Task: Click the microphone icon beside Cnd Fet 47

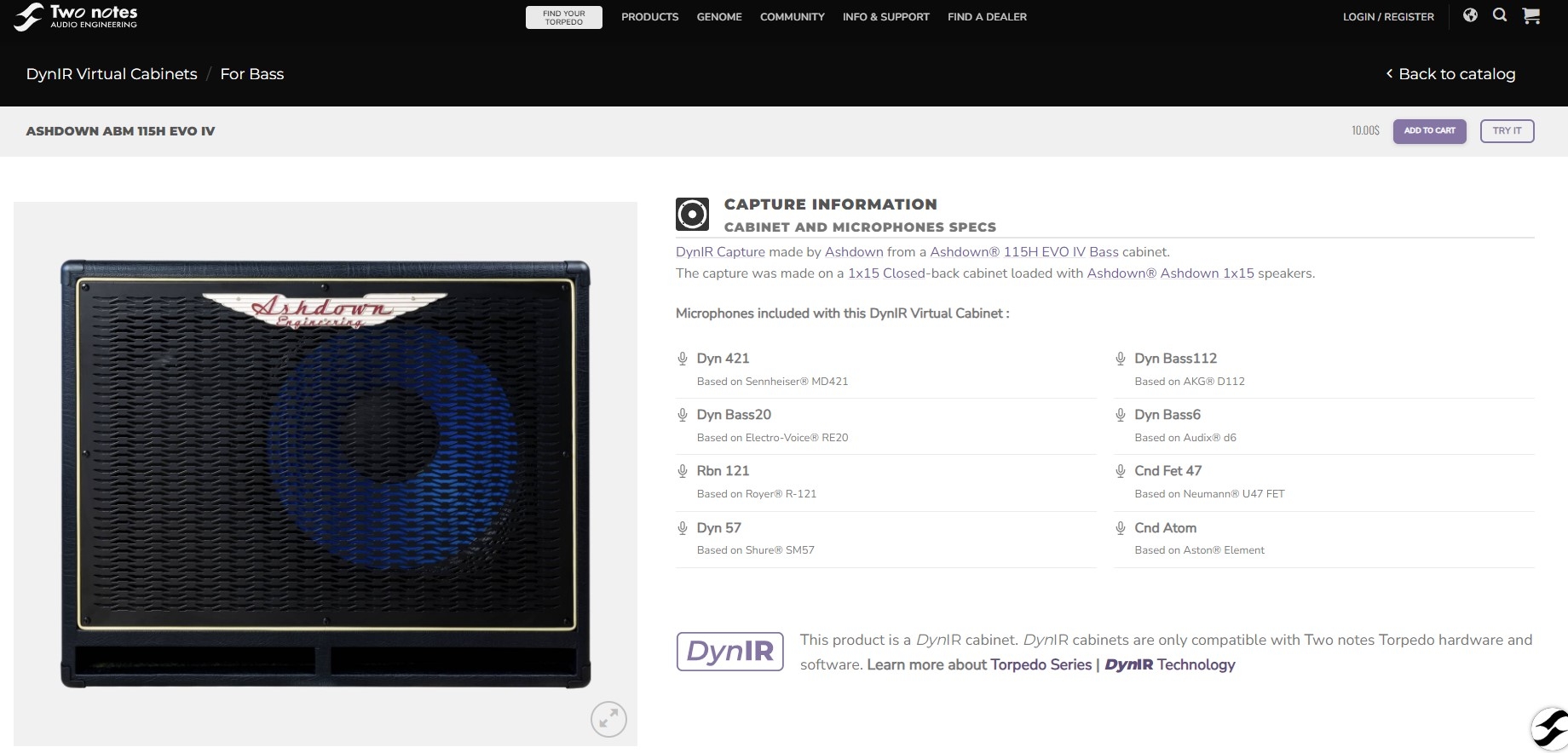Action: pos(1121,471)
